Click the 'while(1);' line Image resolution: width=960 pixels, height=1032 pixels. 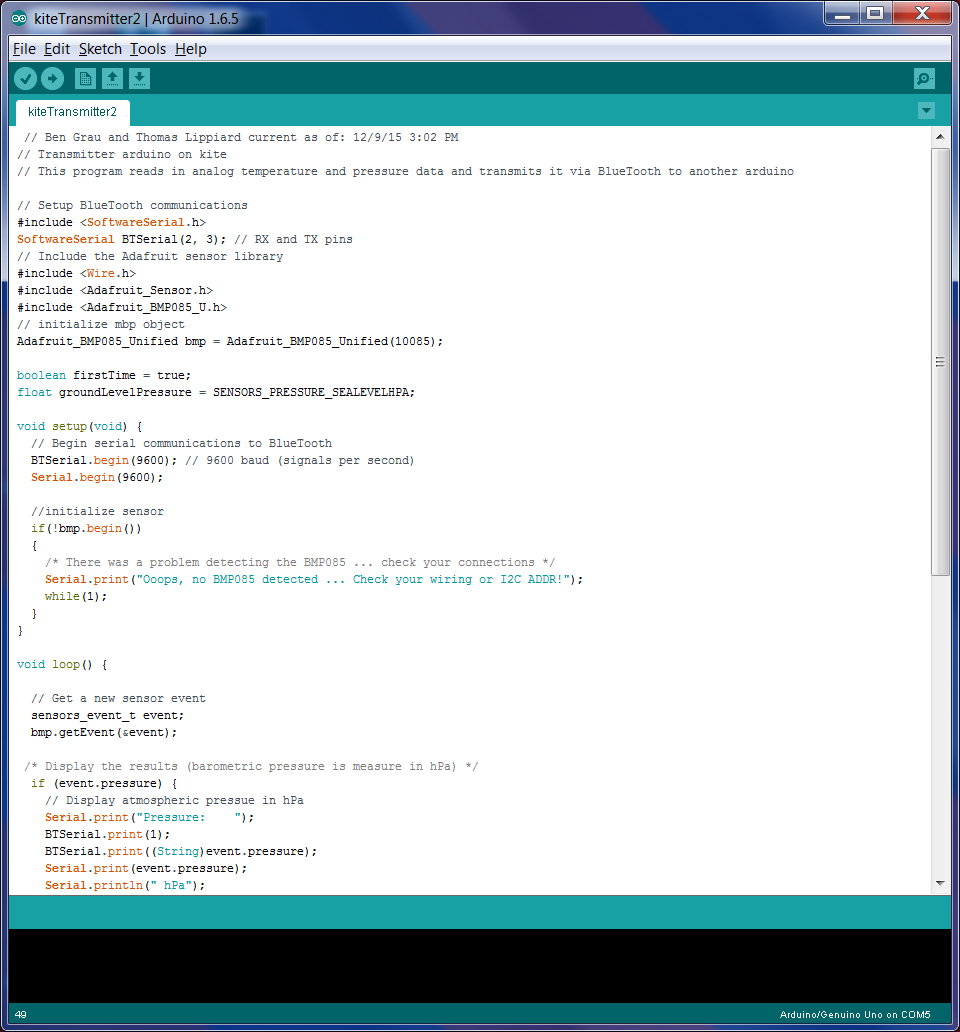pos(76,596)
